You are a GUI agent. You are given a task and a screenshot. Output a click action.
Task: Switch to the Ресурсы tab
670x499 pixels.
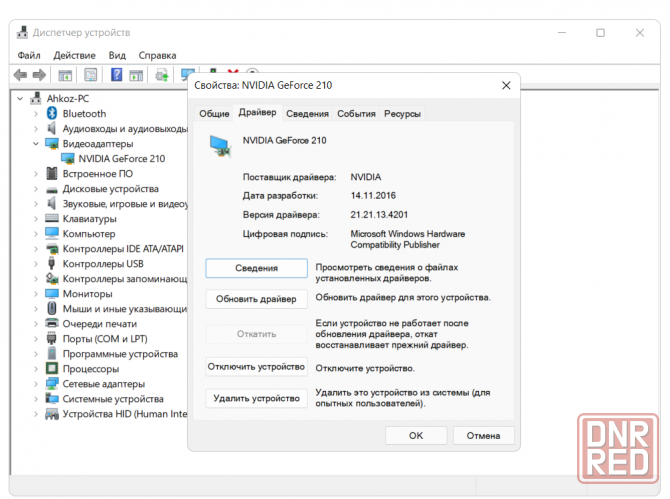pyautogui.click(x=402, y=114)
